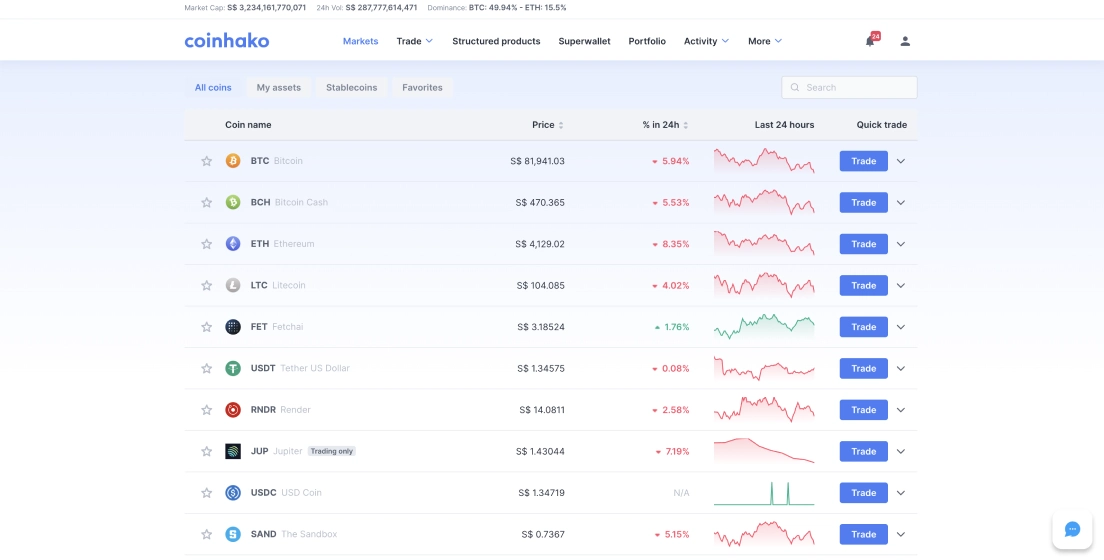Click the Bitcoin Cash coin icon

[x=233, y=202]
